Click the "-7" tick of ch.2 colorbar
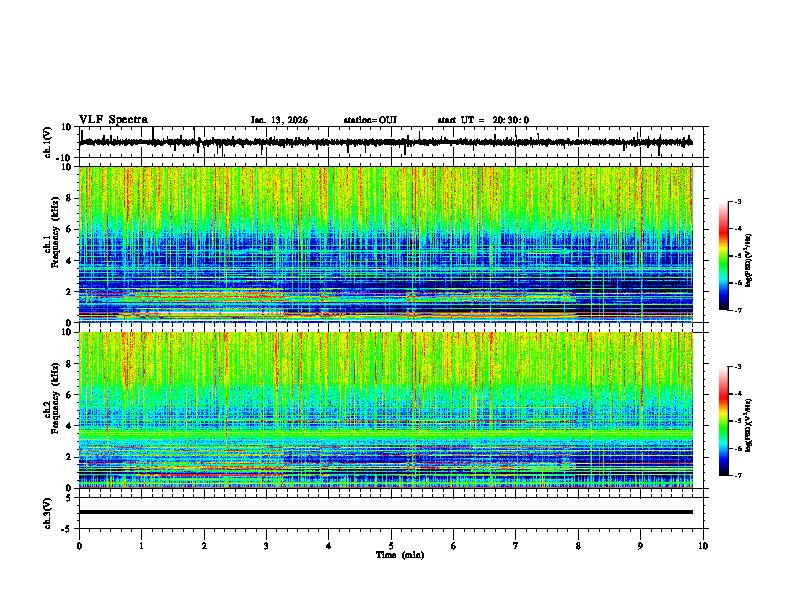792x612 pixels. [x=738, y=476]
